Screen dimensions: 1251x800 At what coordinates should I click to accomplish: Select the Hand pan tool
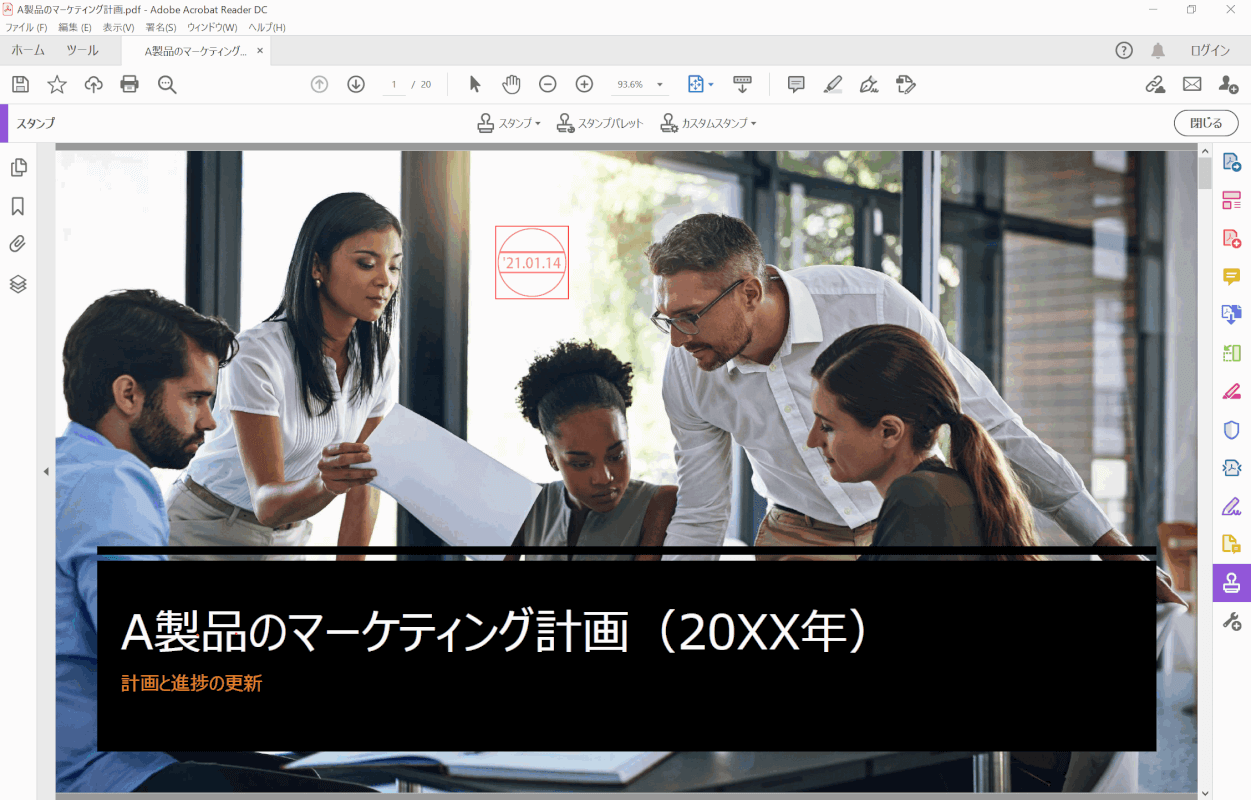pos(511,85)
